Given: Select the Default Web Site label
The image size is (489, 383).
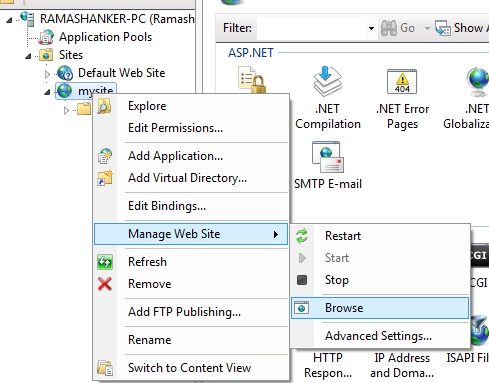Looking at the screenshot, I should coord(122,73).
